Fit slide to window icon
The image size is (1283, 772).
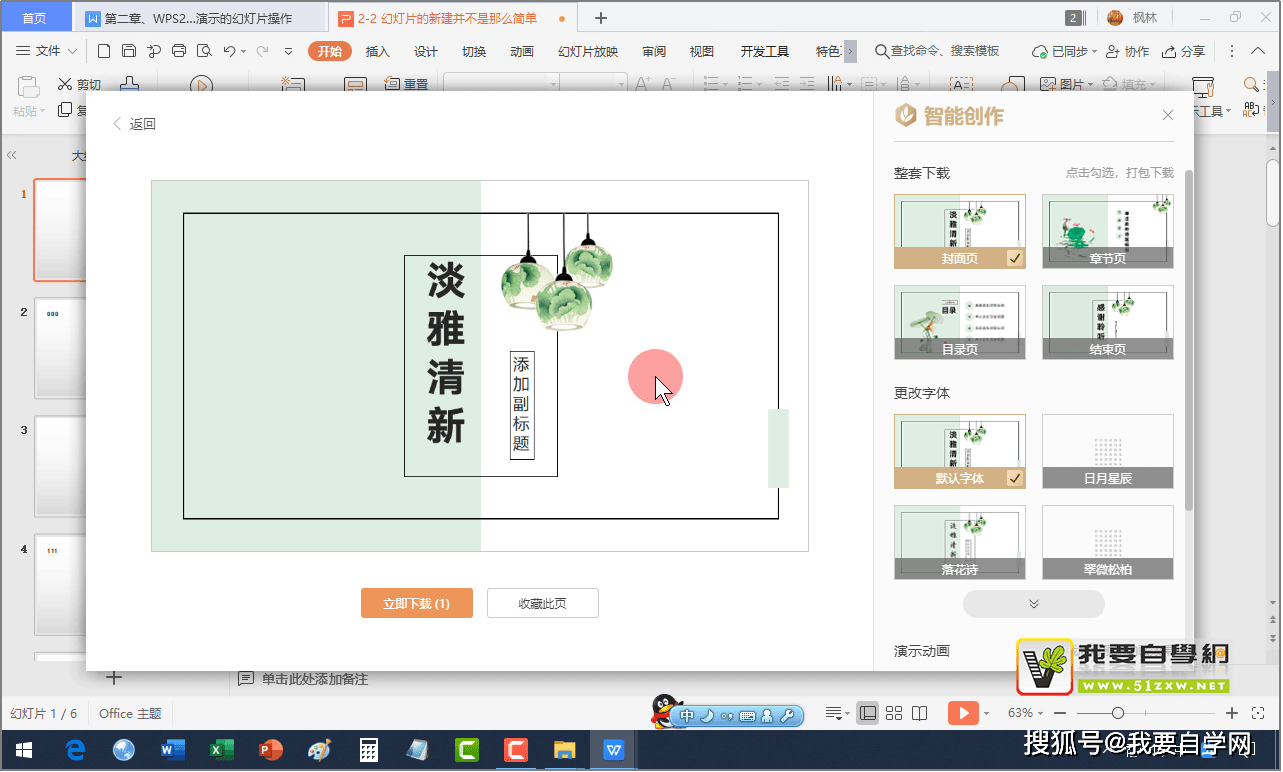click(1258, 713)
